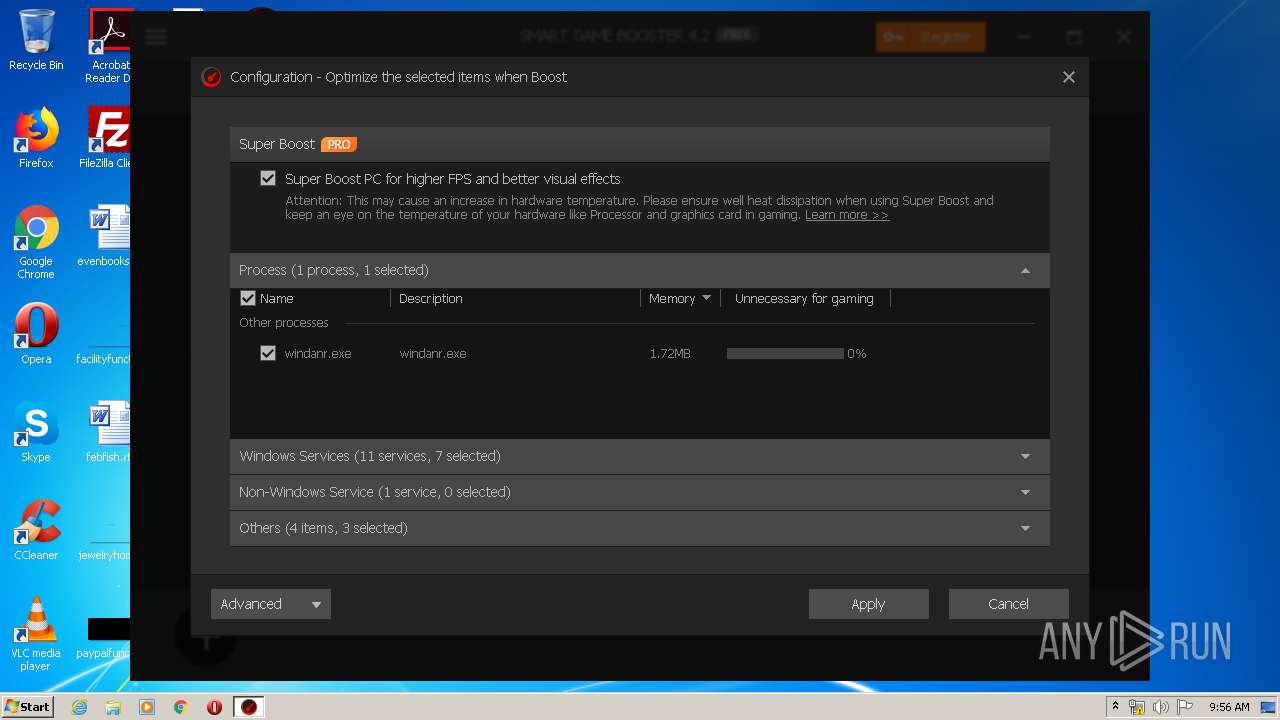The height and width of the screenshot is (720, 1280).
Task: Open Google Chrome desktop shortcut
Action: (36, 242)
